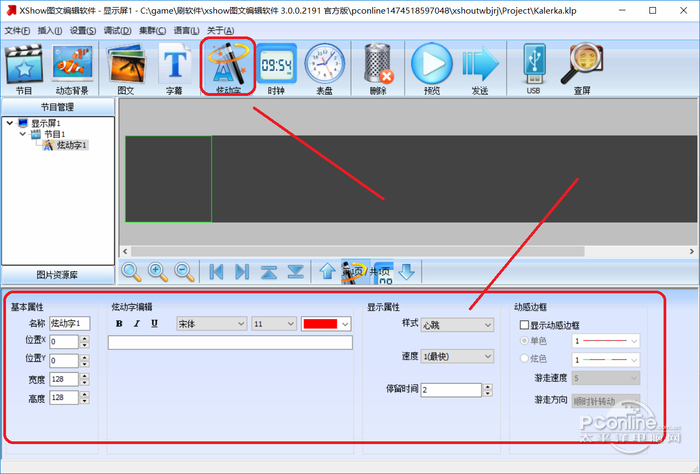Open the 动态背景 dynamic background tool
The height and width of the screenshot is (474, 700).
[72, 69]
